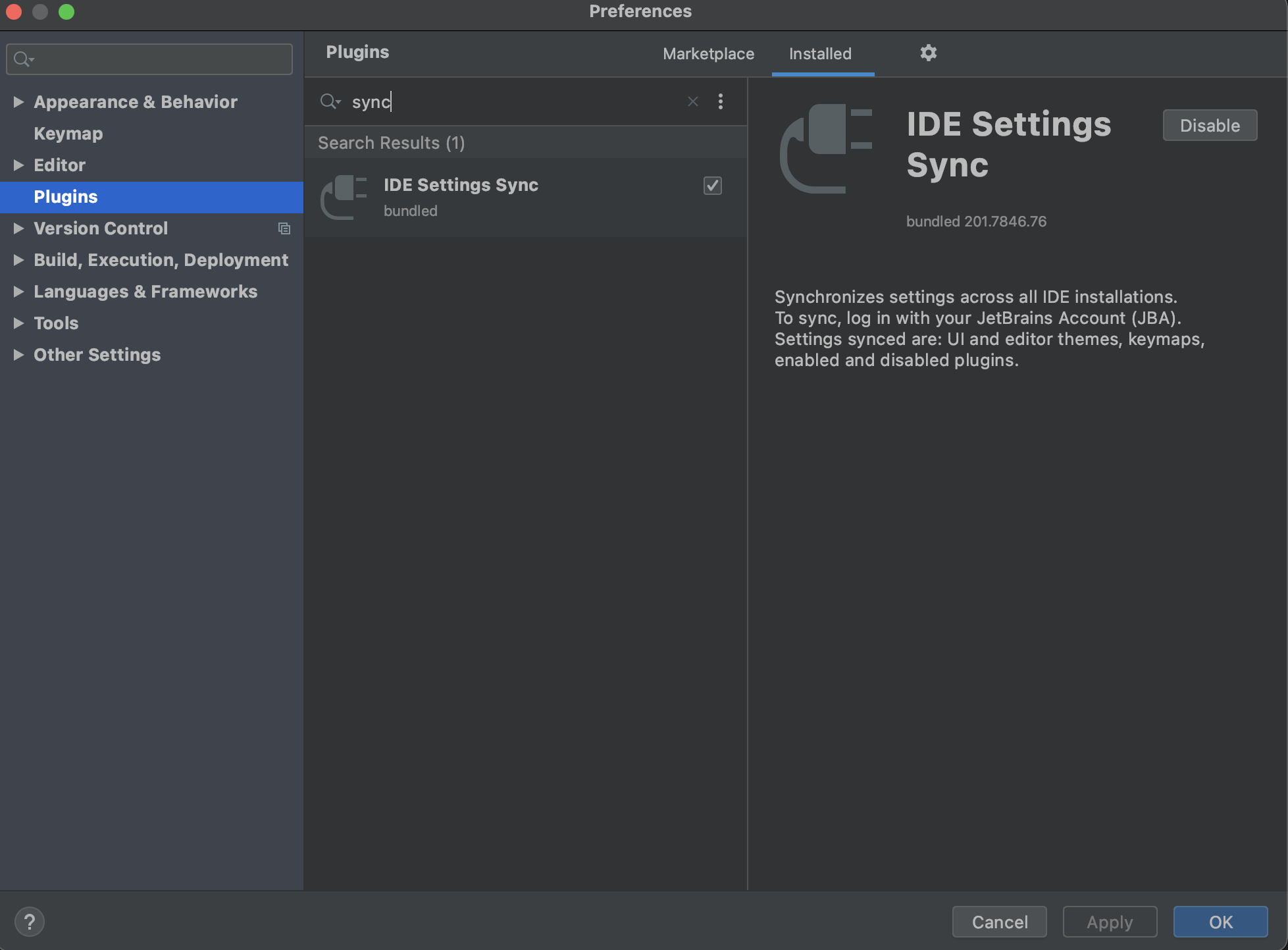This screenshot has width=1288, height=950.
Task: Click the help question mark button
Action: pos(30,922)
